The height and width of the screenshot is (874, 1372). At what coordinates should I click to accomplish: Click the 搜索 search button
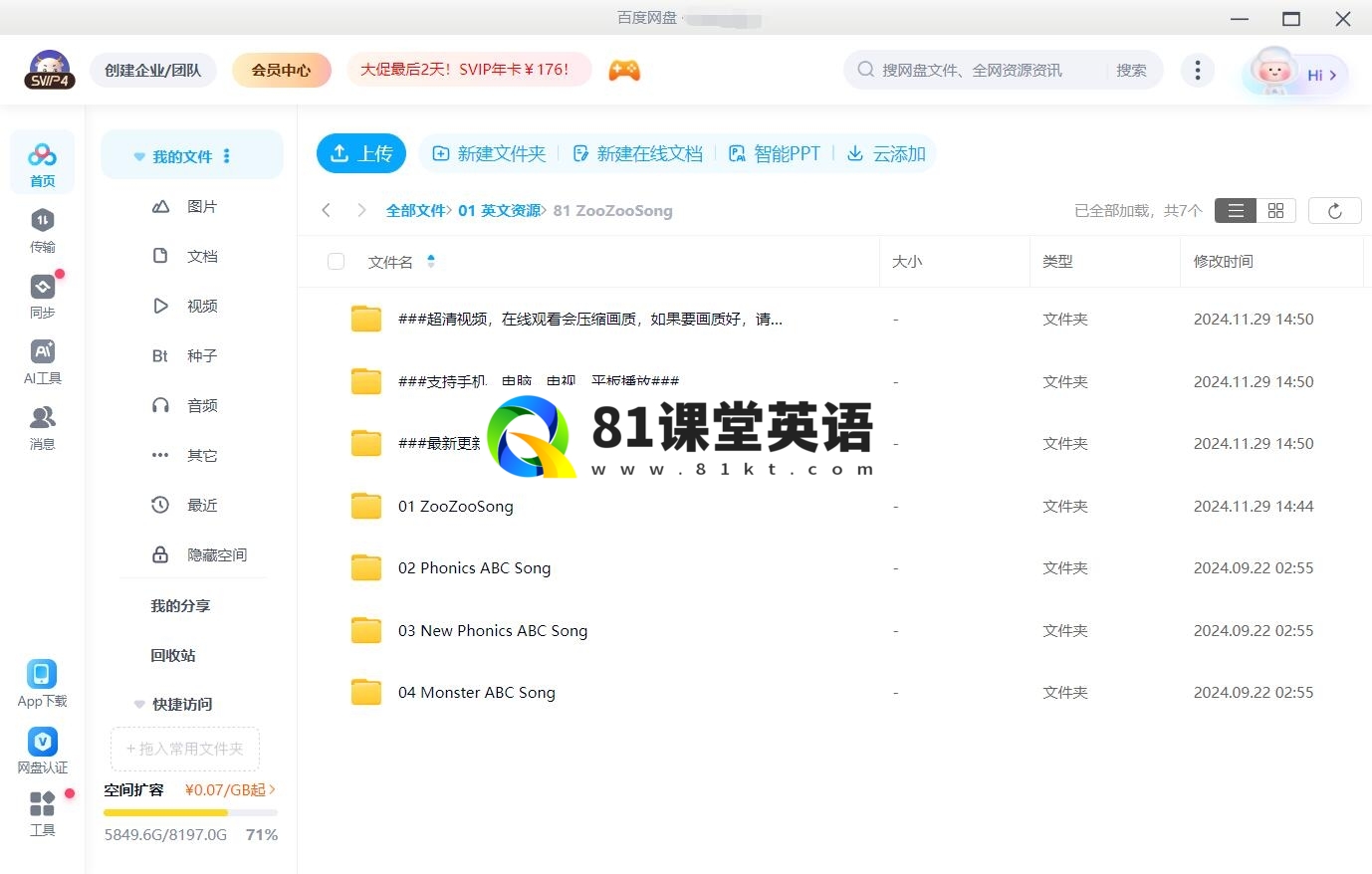1131,70
